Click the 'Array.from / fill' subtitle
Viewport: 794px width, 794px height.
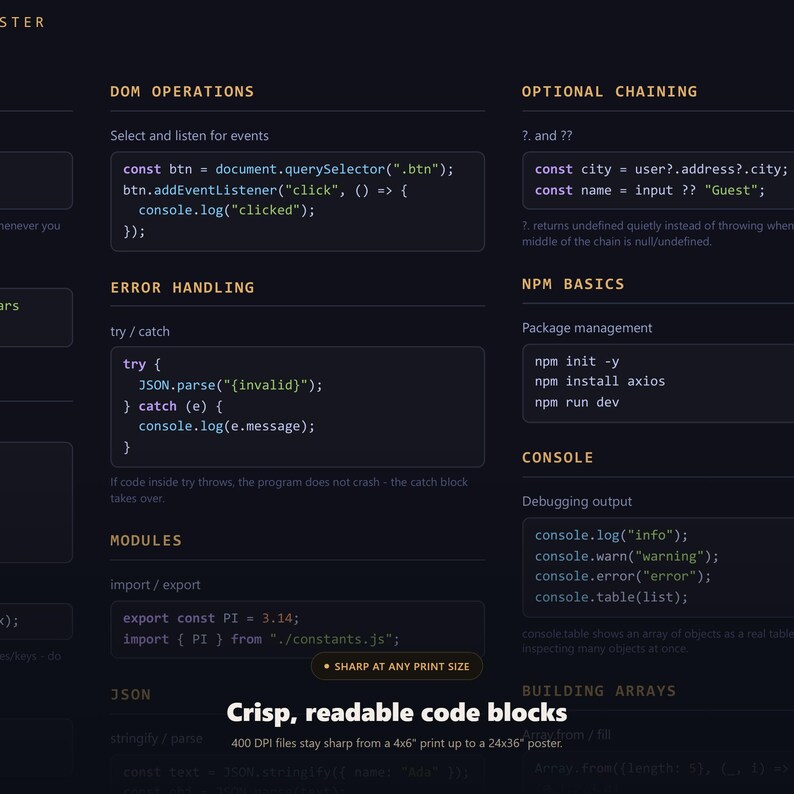[x=566, y=735]
